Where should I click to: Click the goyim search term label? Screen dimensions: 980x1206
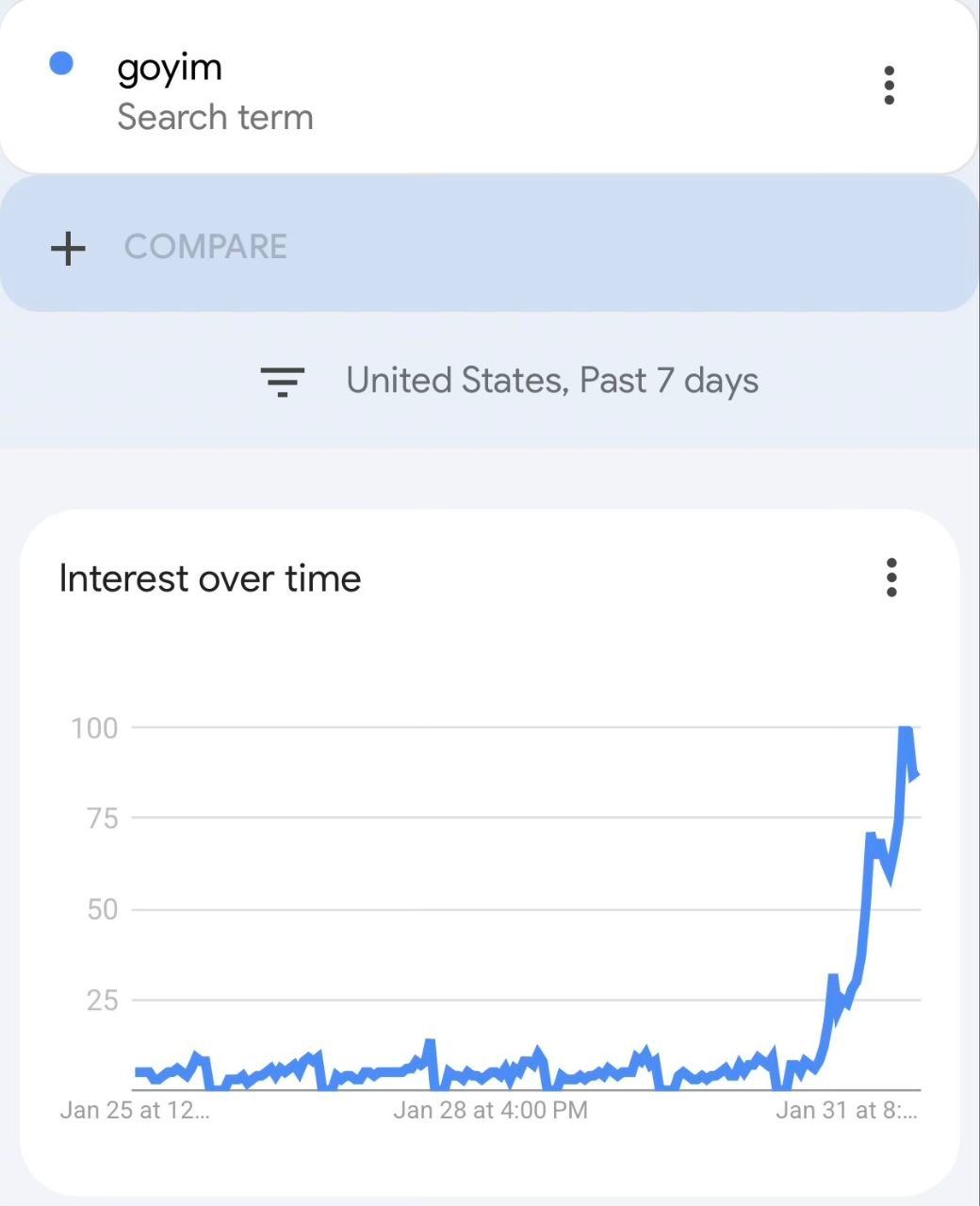[x=170, y=66]
